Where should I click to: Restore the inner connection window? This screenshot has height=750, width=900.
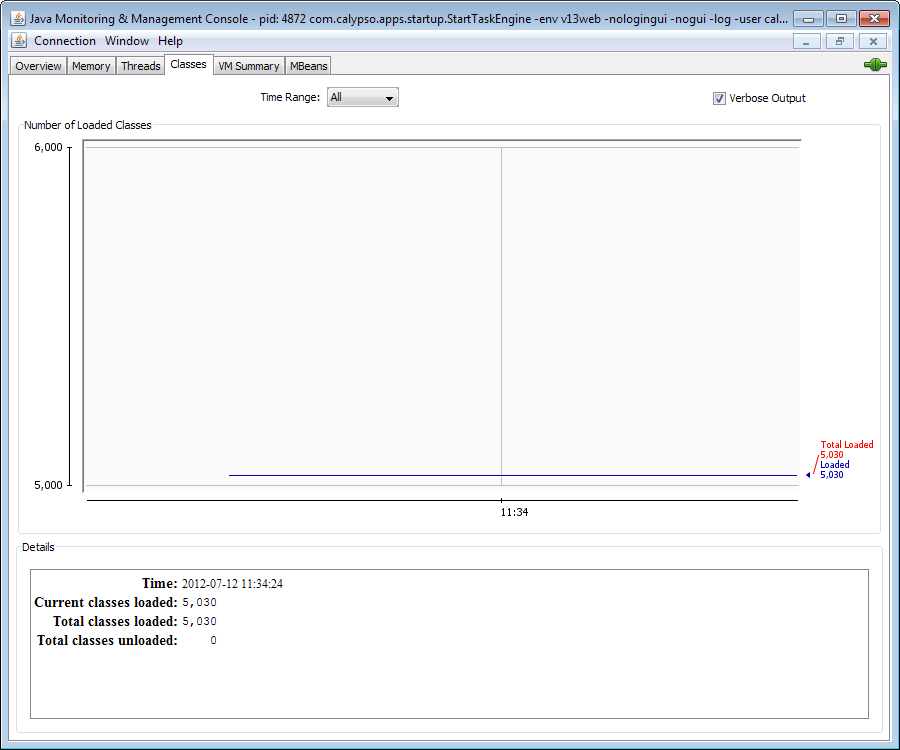[x=840, y=41]
